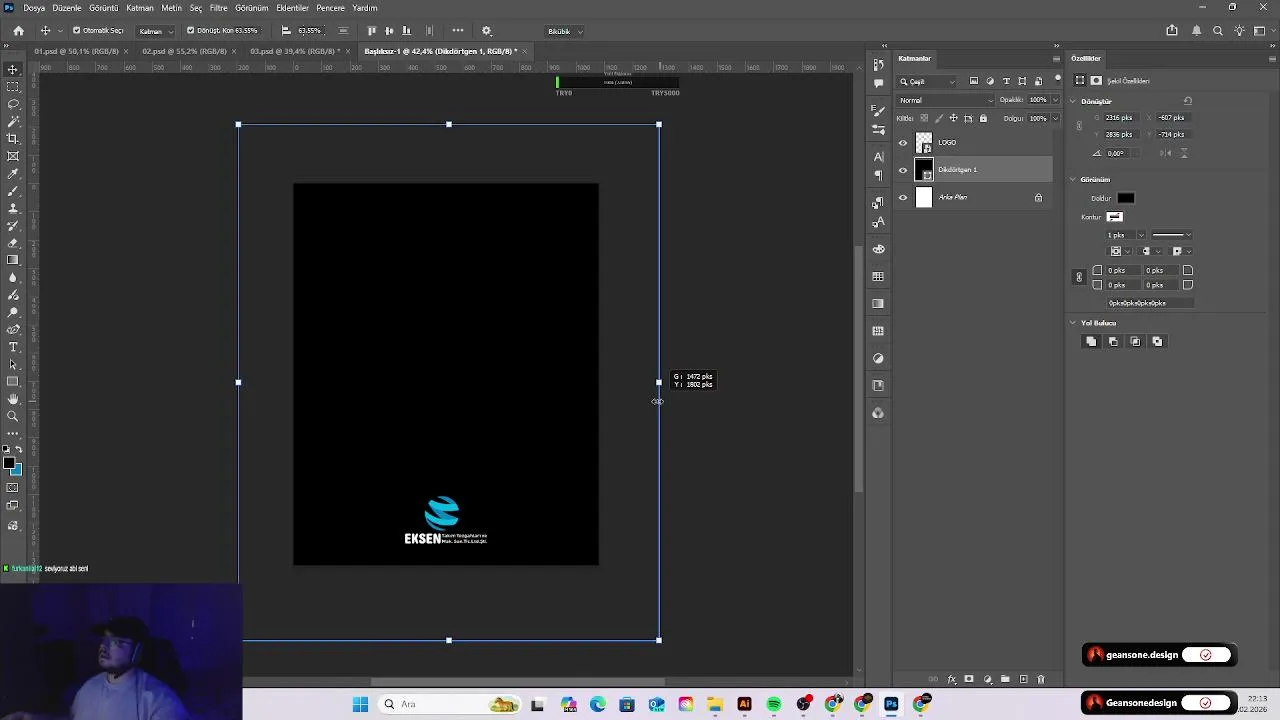Screen dimensions: 1280x720
Task: Click the Share icon at top right
Action: (x=1172, y=31)
